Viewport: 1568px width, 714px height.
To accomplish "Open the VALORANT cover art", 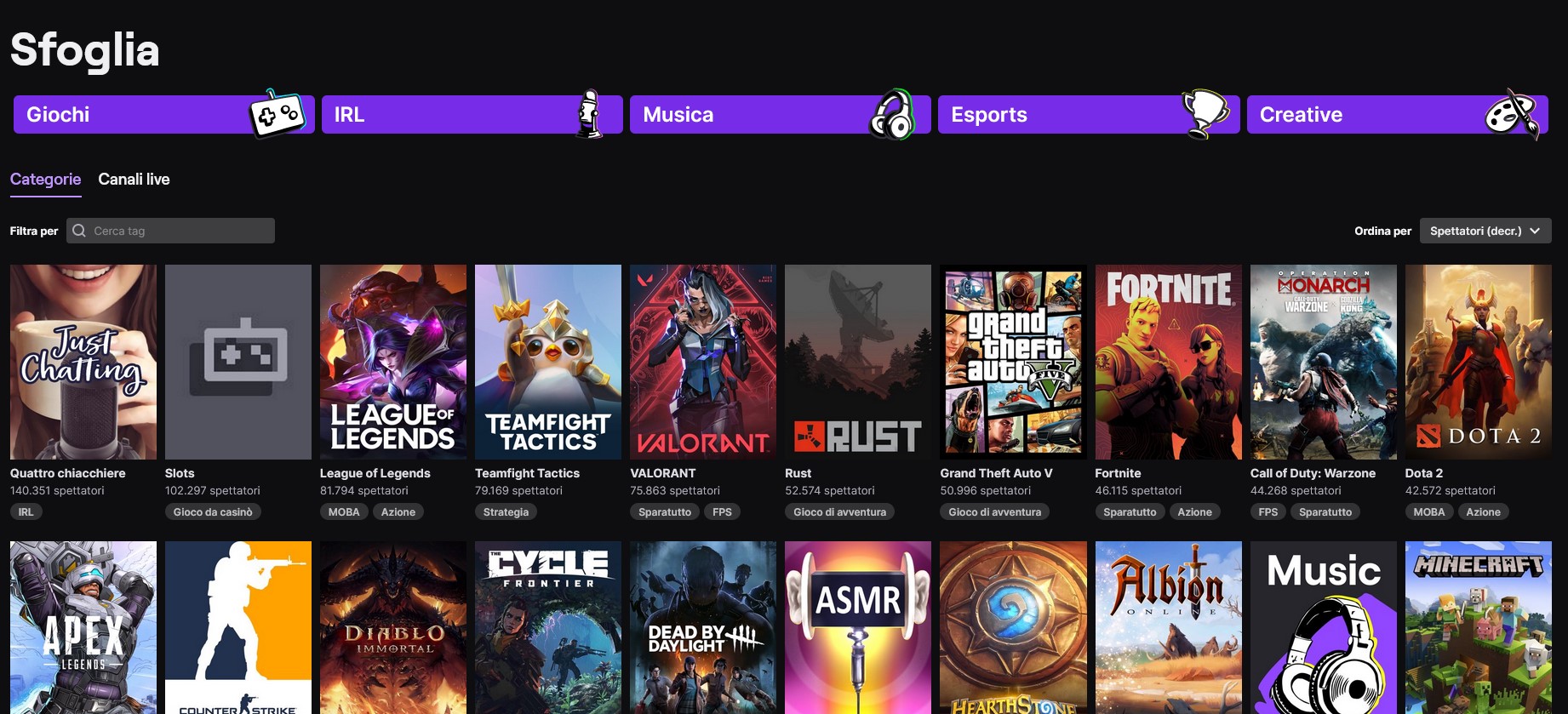I will click(703, 362).
